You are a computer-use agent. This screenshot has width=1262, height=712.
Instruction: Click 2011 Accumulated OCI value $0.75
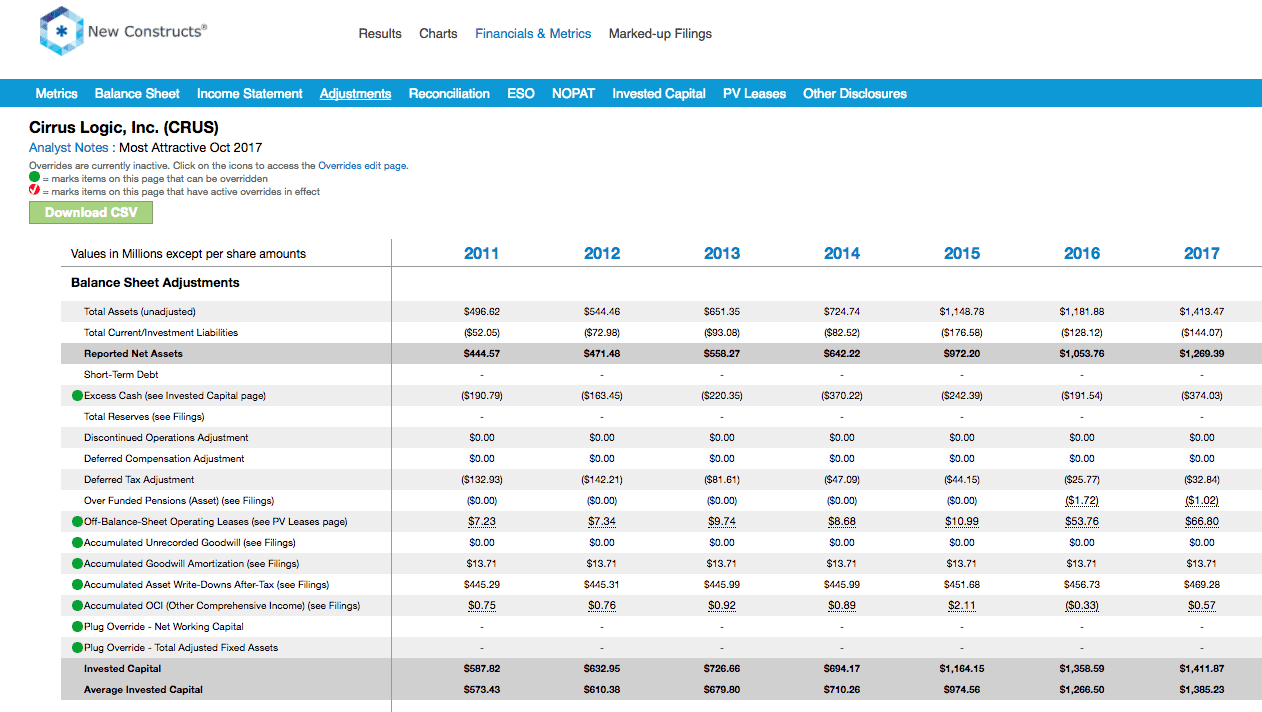click(x=482, y=606)
